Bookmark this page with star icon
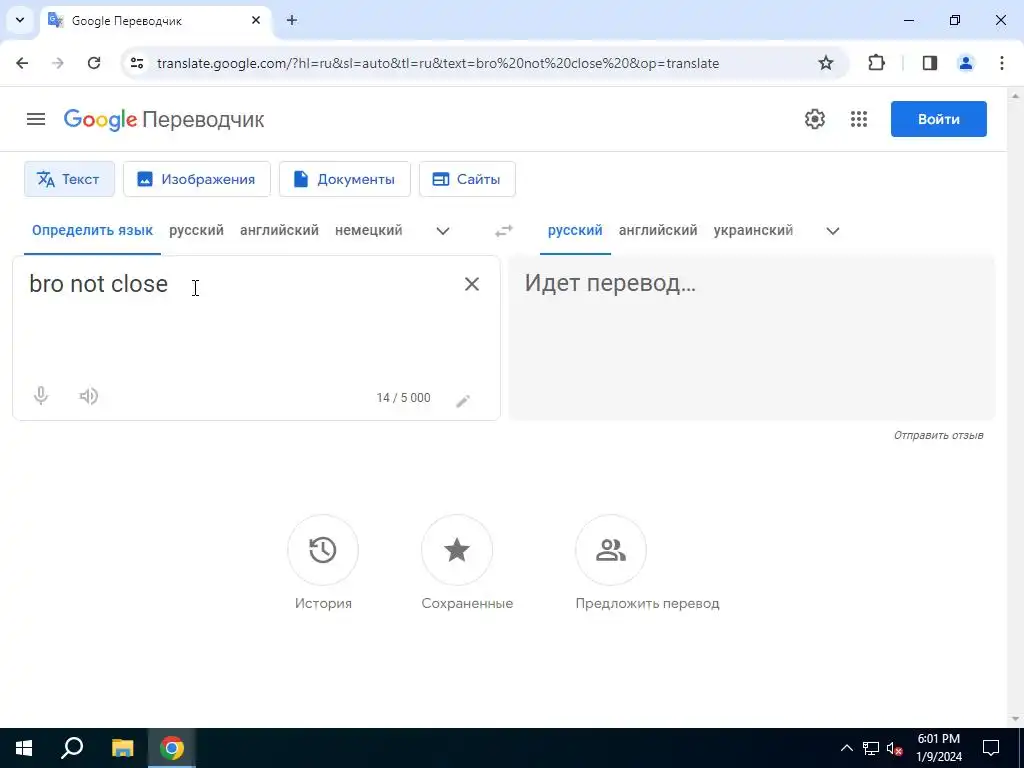 (825, 63)
